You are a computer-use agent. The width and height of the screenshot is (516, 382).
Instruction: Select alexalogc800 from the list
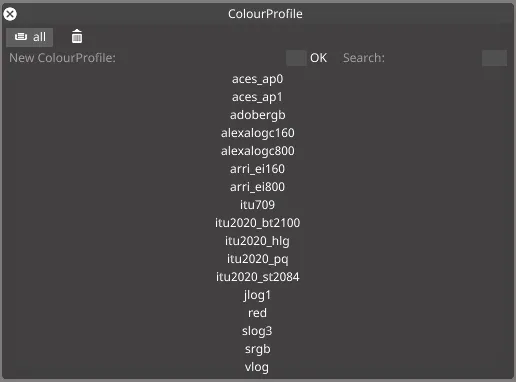[x=258, y=151]
